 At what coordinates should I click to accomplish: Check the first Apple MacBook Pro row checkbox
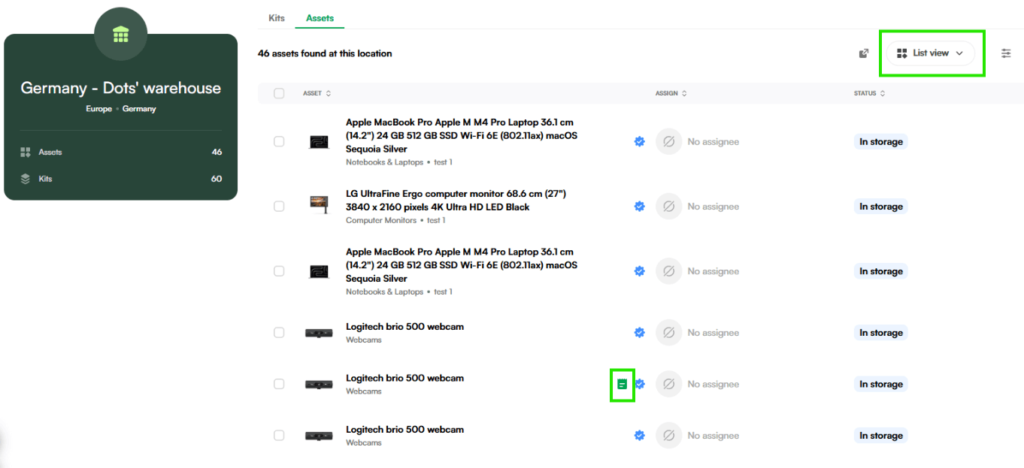tap(279, 142)
